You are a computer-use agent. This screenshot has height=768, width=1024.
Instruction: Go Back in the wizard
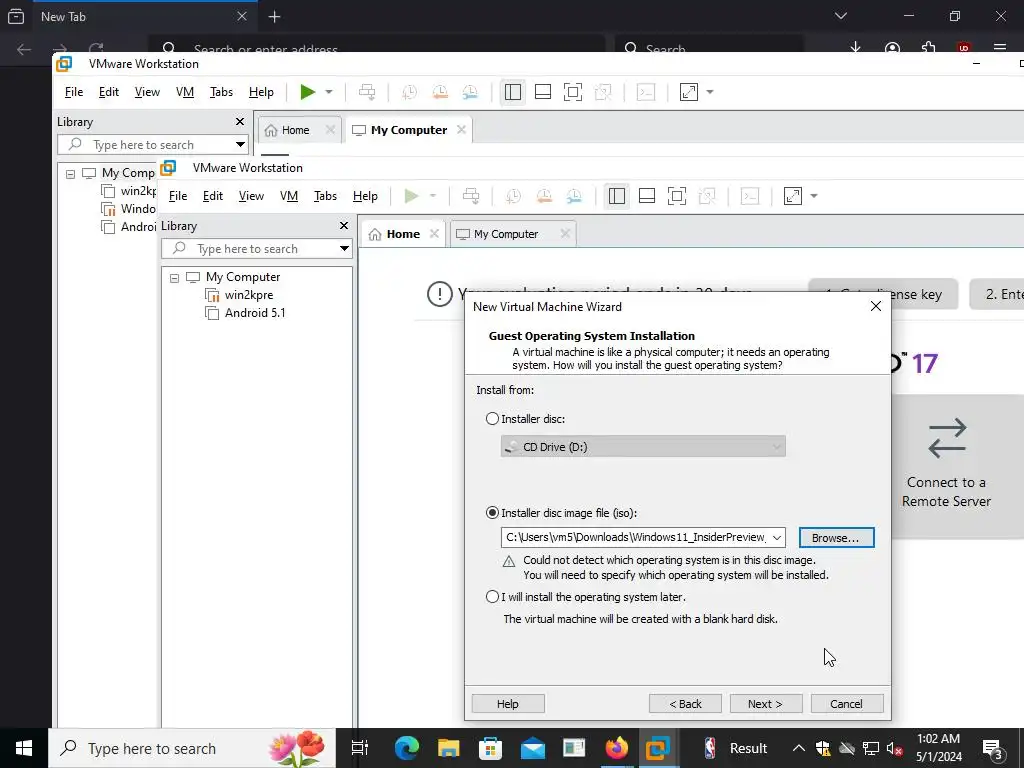(685, 703)
